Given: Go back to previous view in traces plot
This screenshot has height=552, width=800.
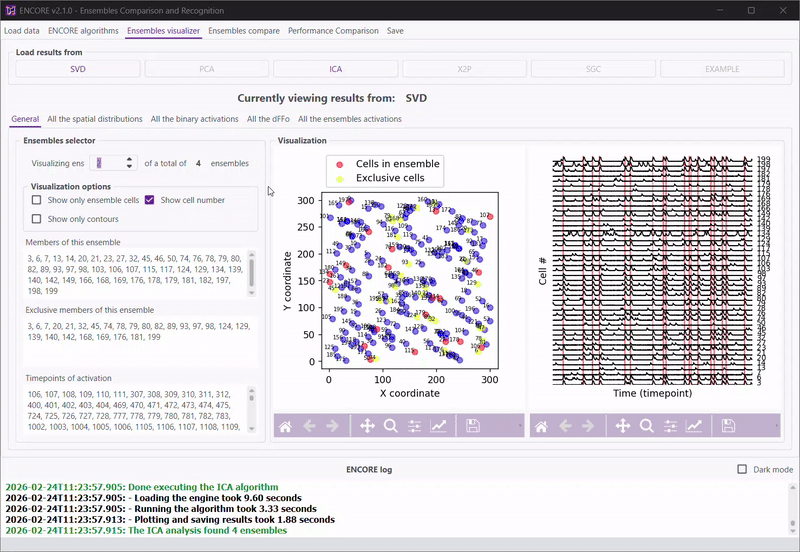Looking at the screenshot, I should coord(565,426).
